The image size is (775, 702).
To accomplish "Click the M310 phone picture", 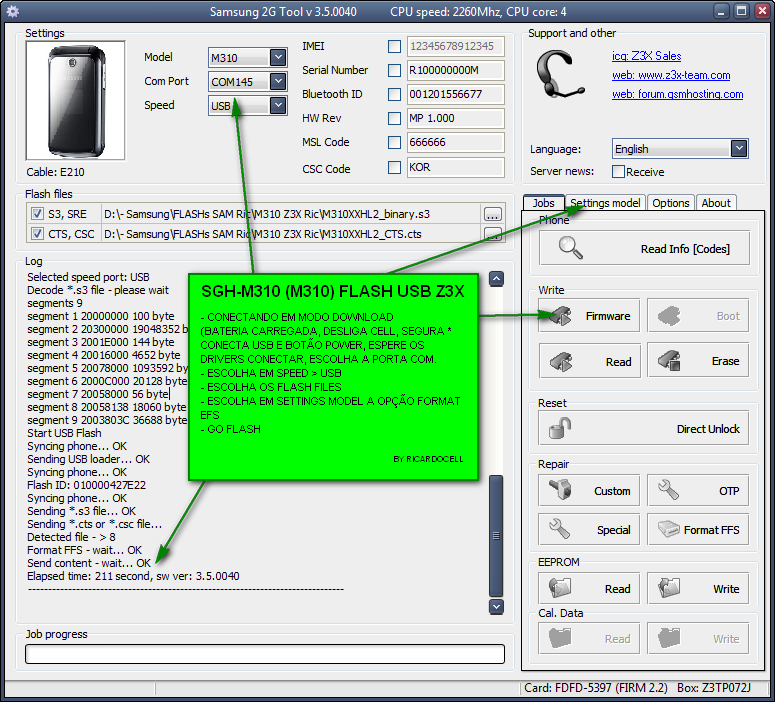I will pyautogui.click(x=76, y=100).
